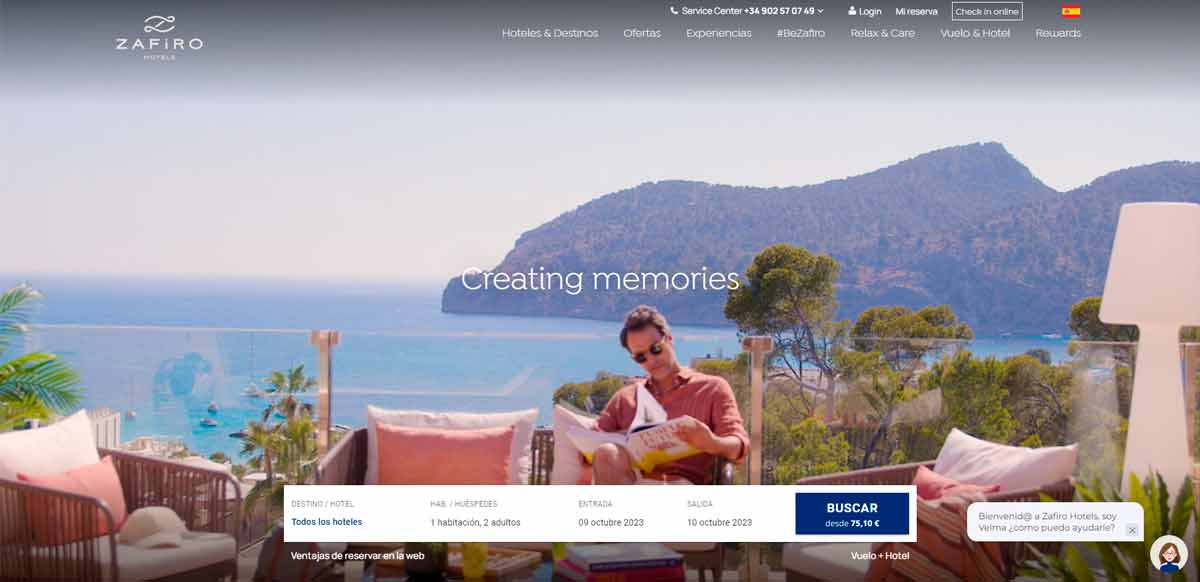Open the Relax & Care menu item
This screenshot has width=1200, height=582.
(x=883, y=33)
